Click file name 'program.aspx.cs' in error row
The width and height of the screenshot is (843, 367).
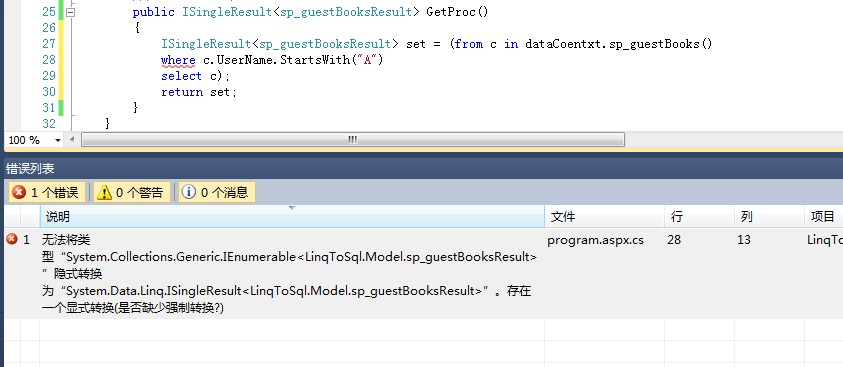click(595, 240)
